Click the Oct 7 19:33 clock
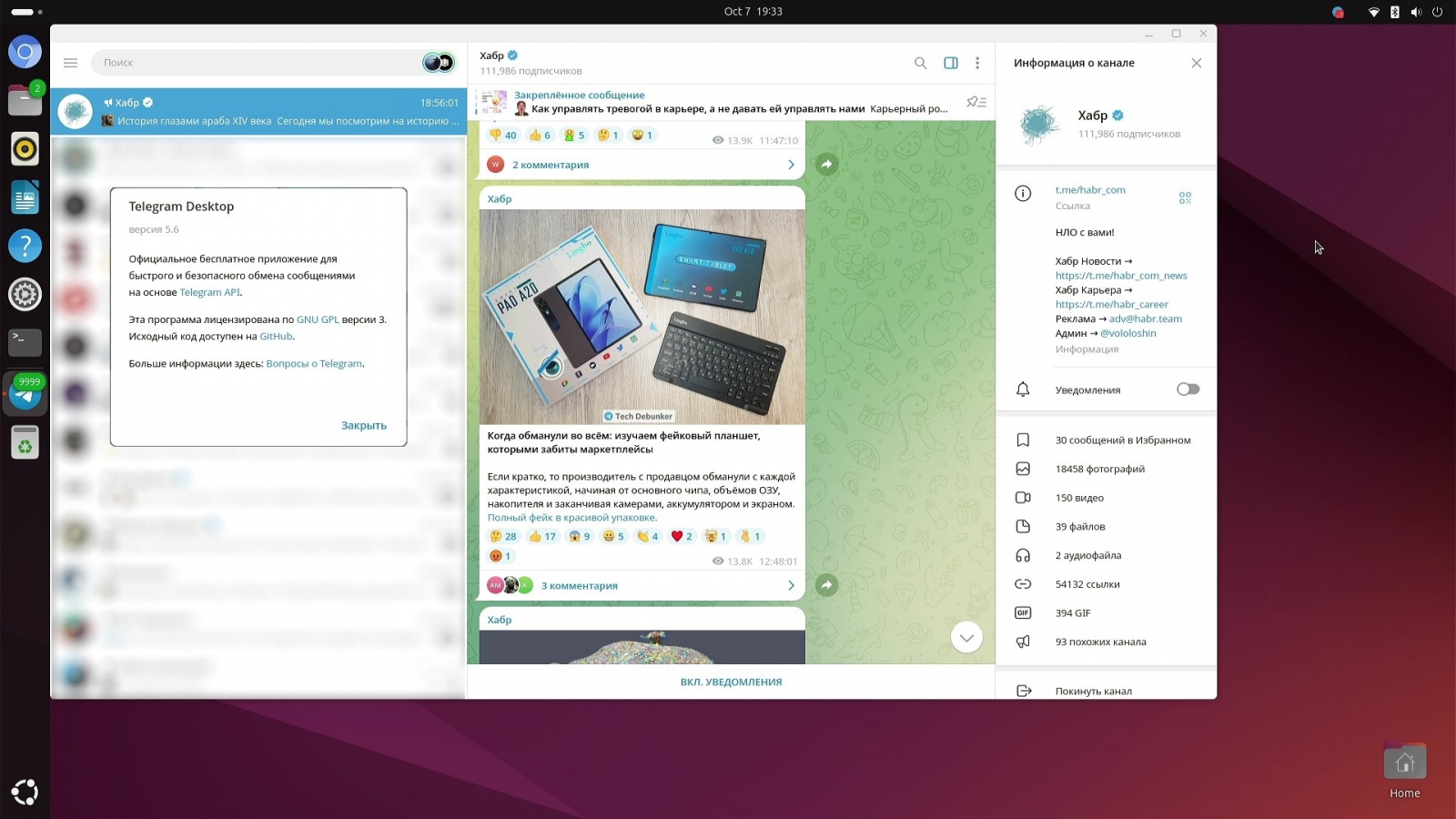Screen dimensions: 1456x819 (x=753, y=12)
